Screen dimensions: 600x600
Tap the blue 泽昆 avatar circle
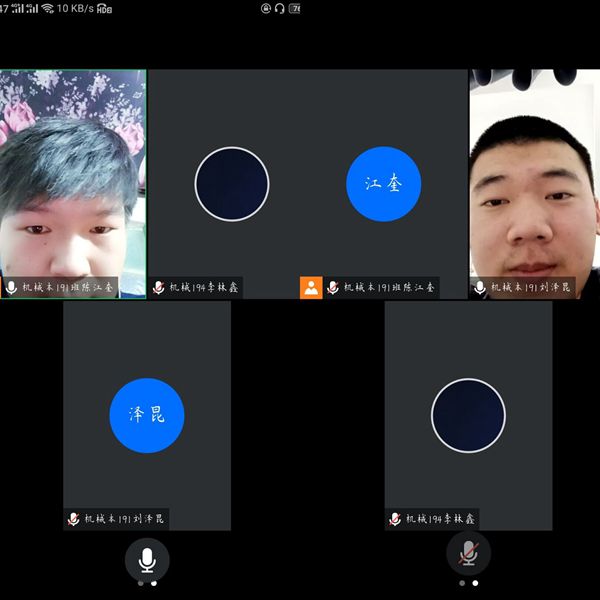point(147,415)
